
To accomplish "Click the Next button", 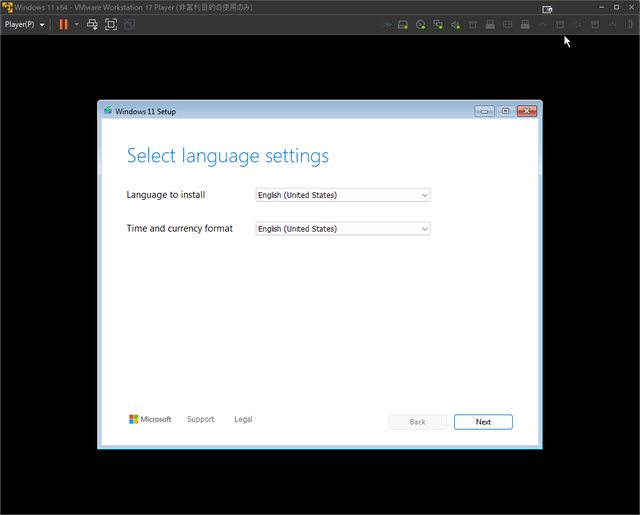I will (x=483, y=422).
